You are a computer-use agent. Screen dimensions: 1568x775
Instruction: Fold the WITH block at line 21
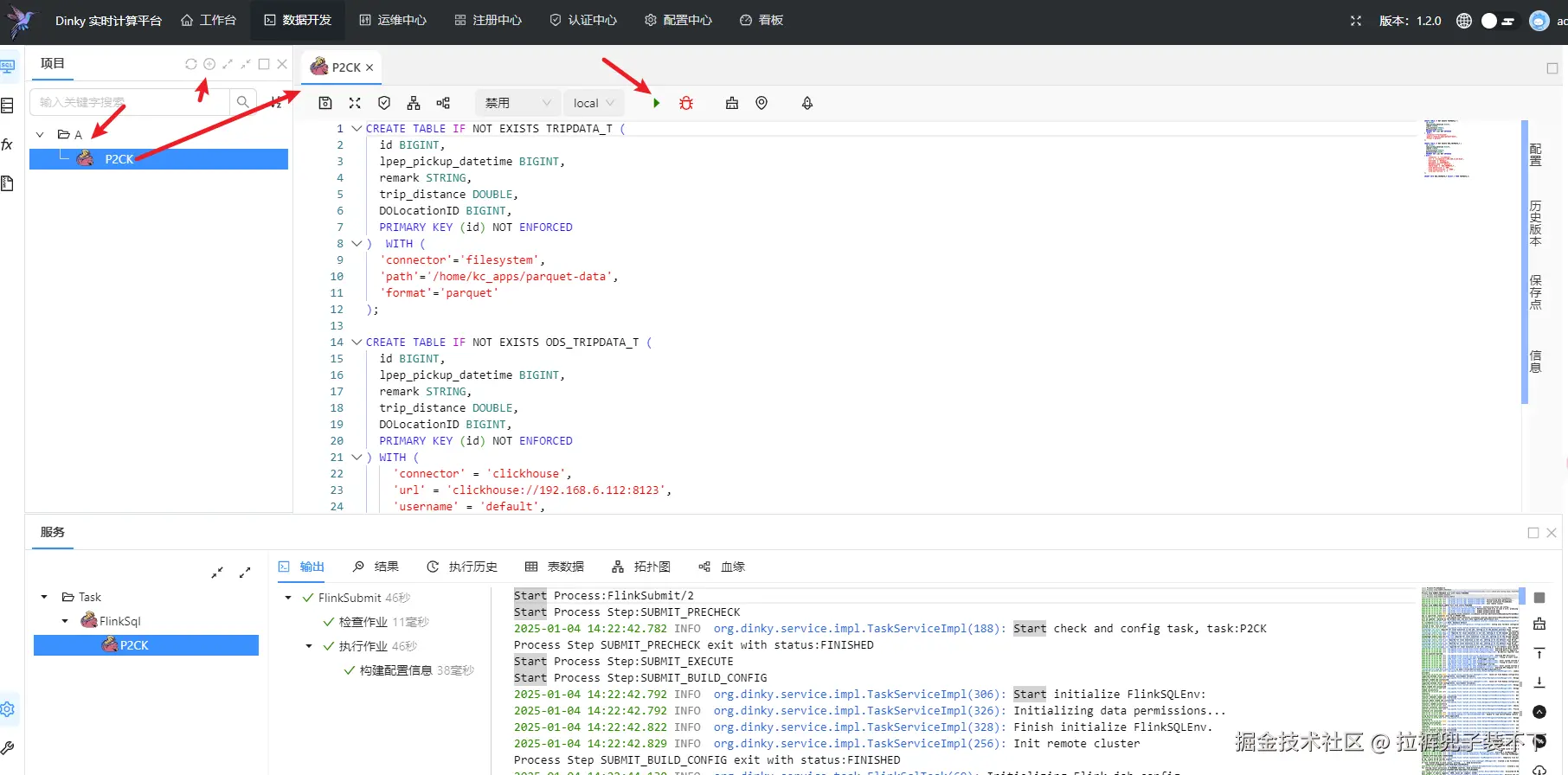point(357,457)
